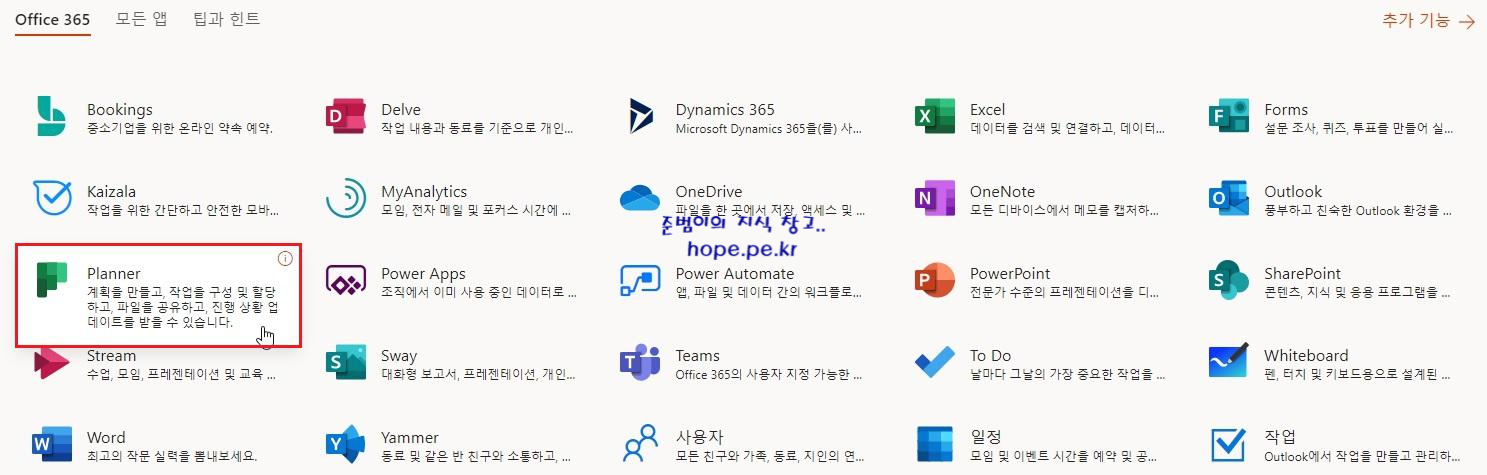Click the 작업 title text
The width and height of the screenshot is (1487, 475).
tap(1280, 437)
